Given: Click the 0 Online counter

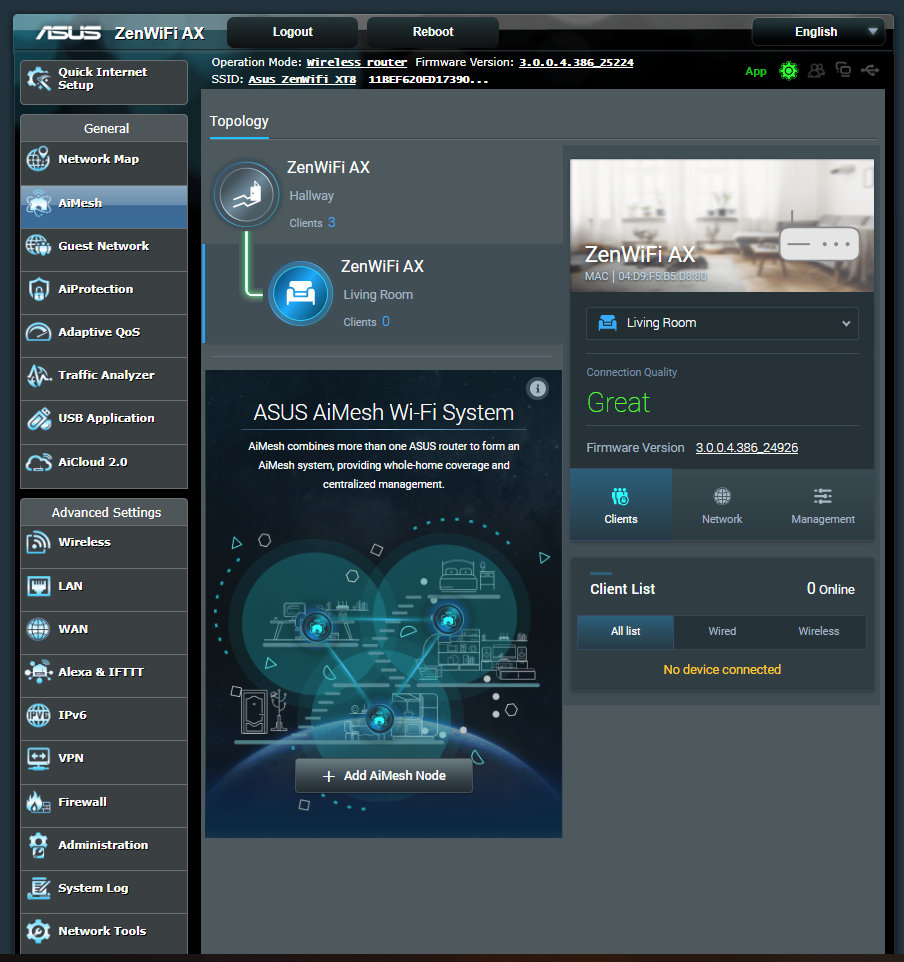Looking at the screenshot, I should coord(830,589).
